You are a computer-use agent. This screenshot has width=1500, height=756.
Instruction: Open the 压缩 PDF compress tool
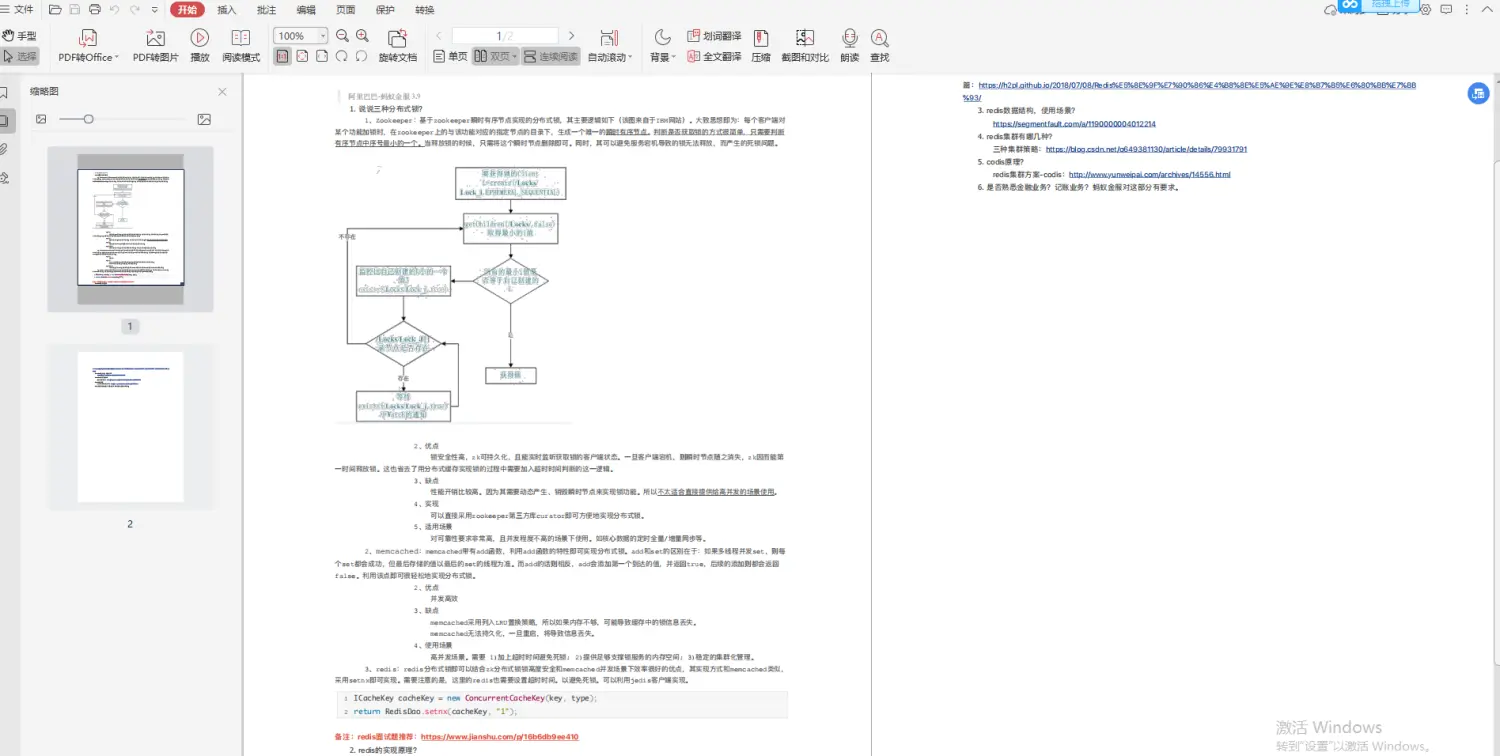pyautogui.click(x=760, y=45)
